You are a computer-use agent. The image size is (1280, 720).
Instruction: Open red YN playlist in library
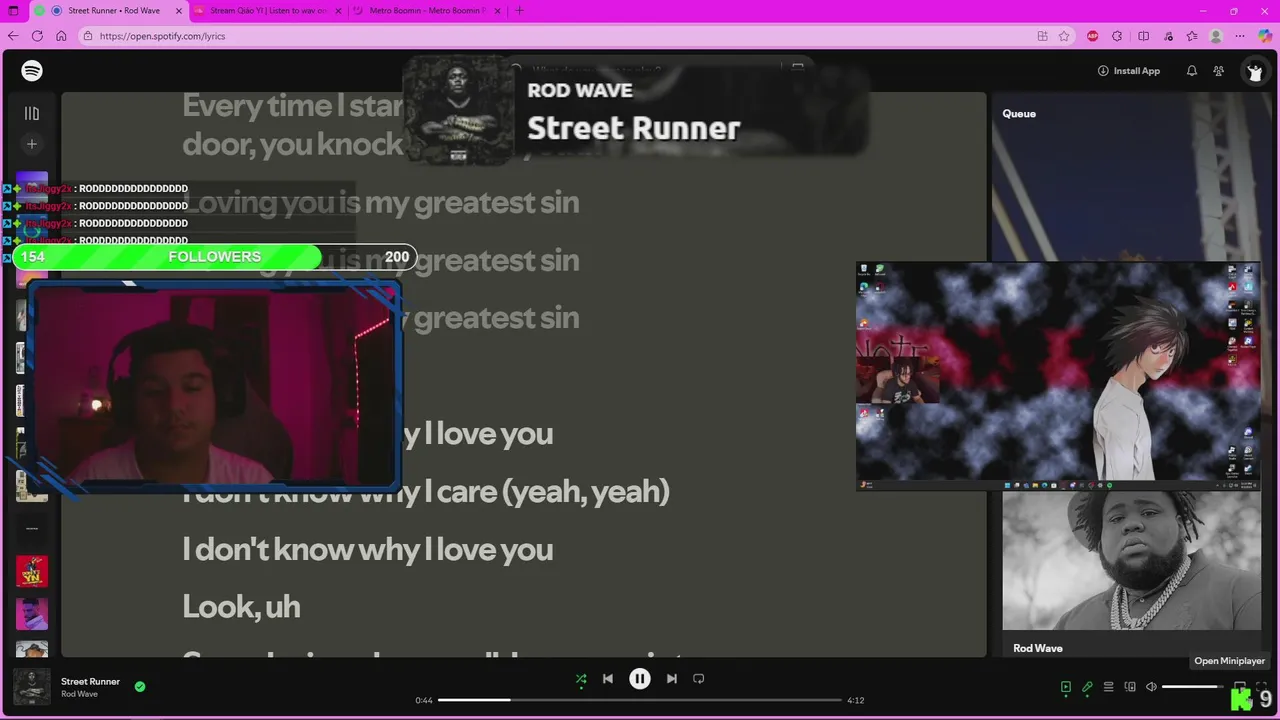[x=32, y=571]
